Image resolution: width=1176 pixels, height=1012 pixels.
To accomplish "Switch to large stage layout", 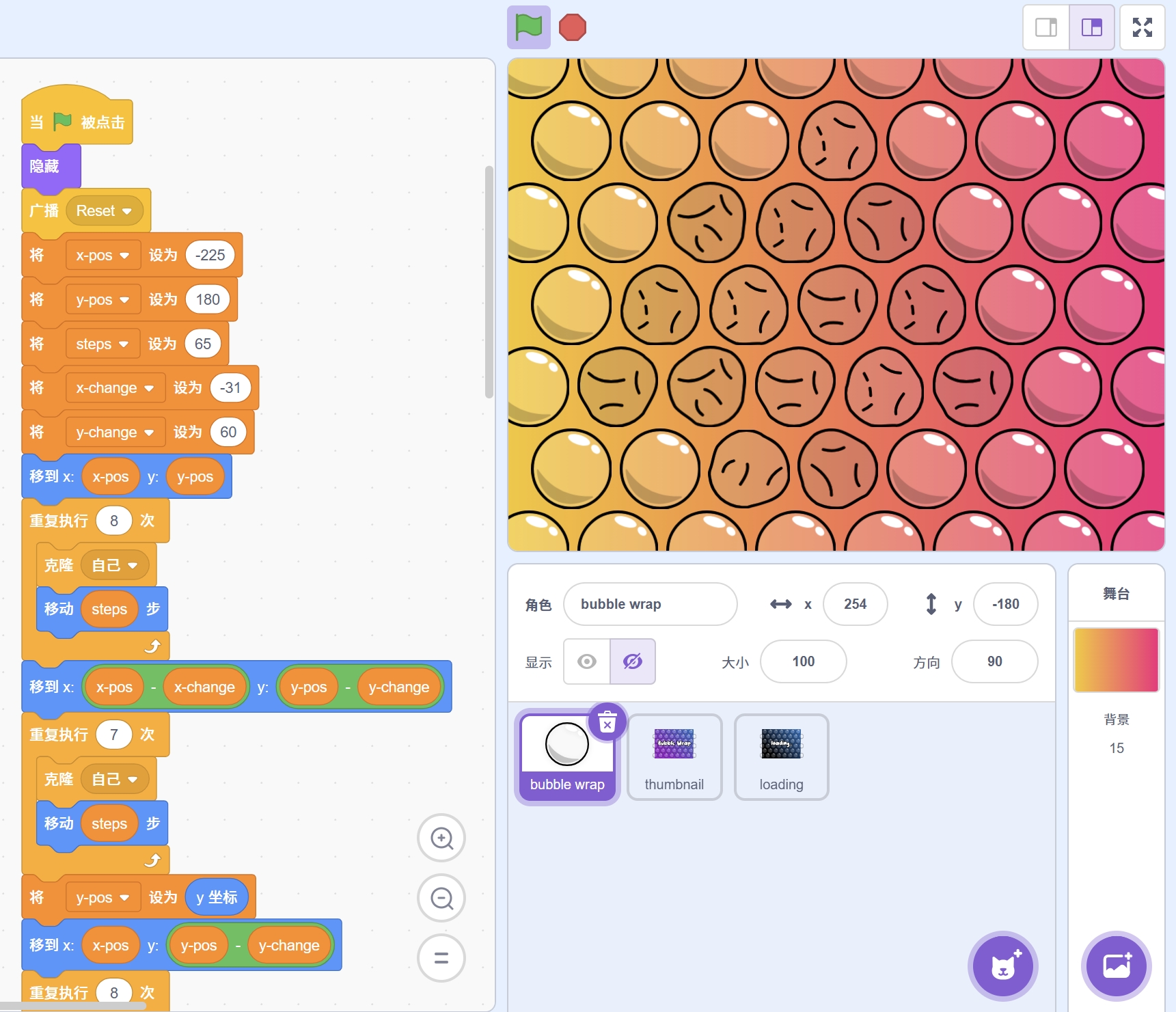I will [x=1092, y=27].
